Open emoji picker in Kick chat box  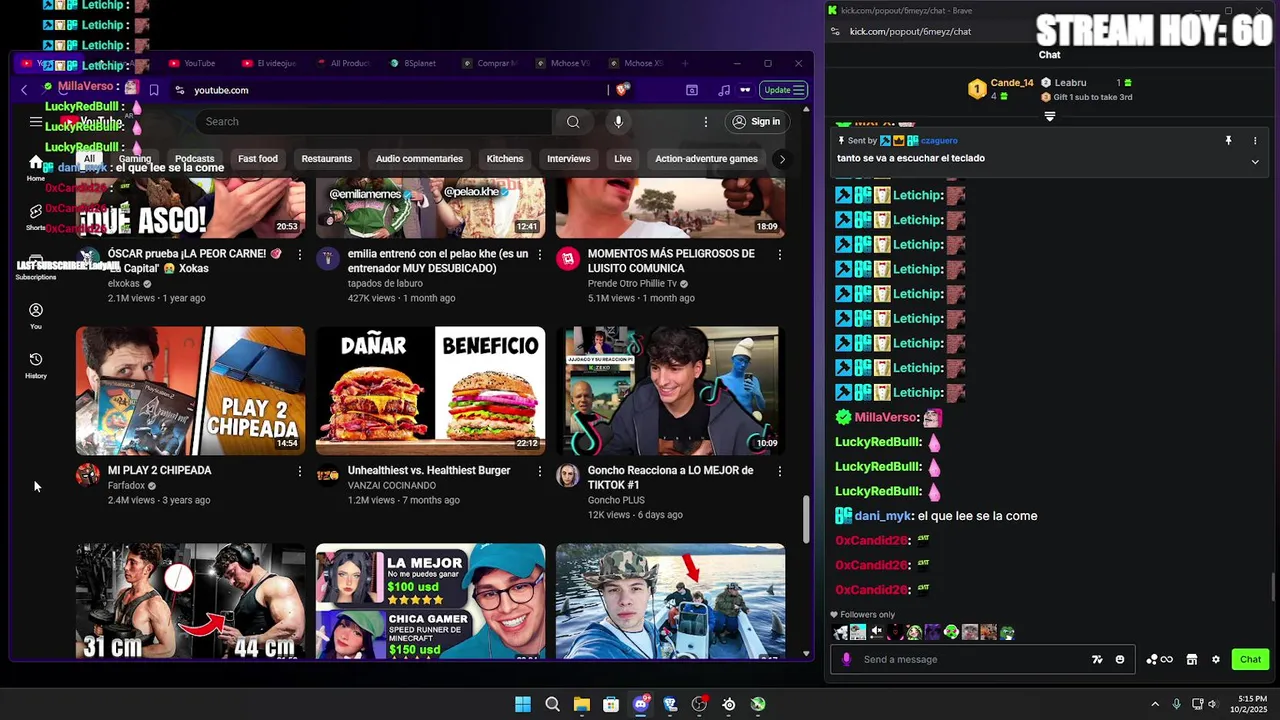pos(1120,660)
